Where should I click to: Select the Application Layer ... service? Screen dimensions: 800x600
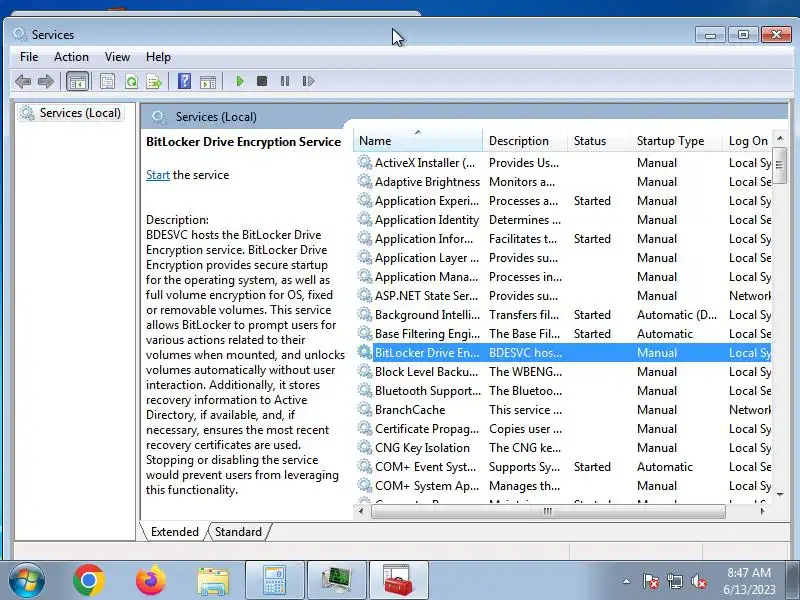pos(563,258)
